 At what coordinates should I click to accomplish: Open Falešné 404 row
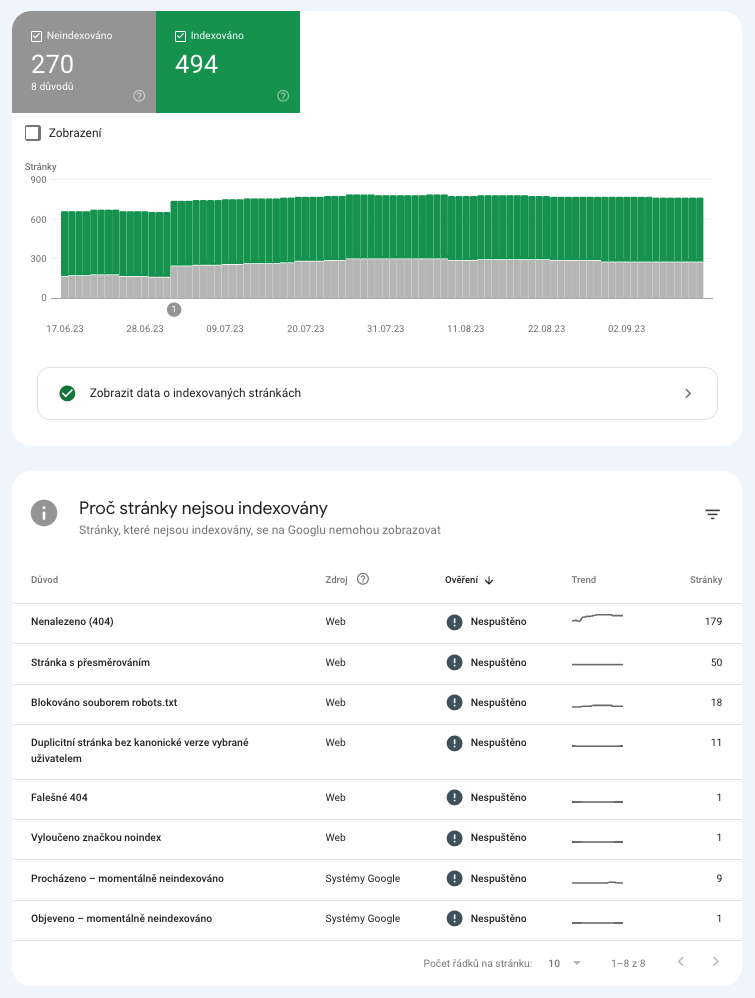pyautogui.click(x=377, y=798)
